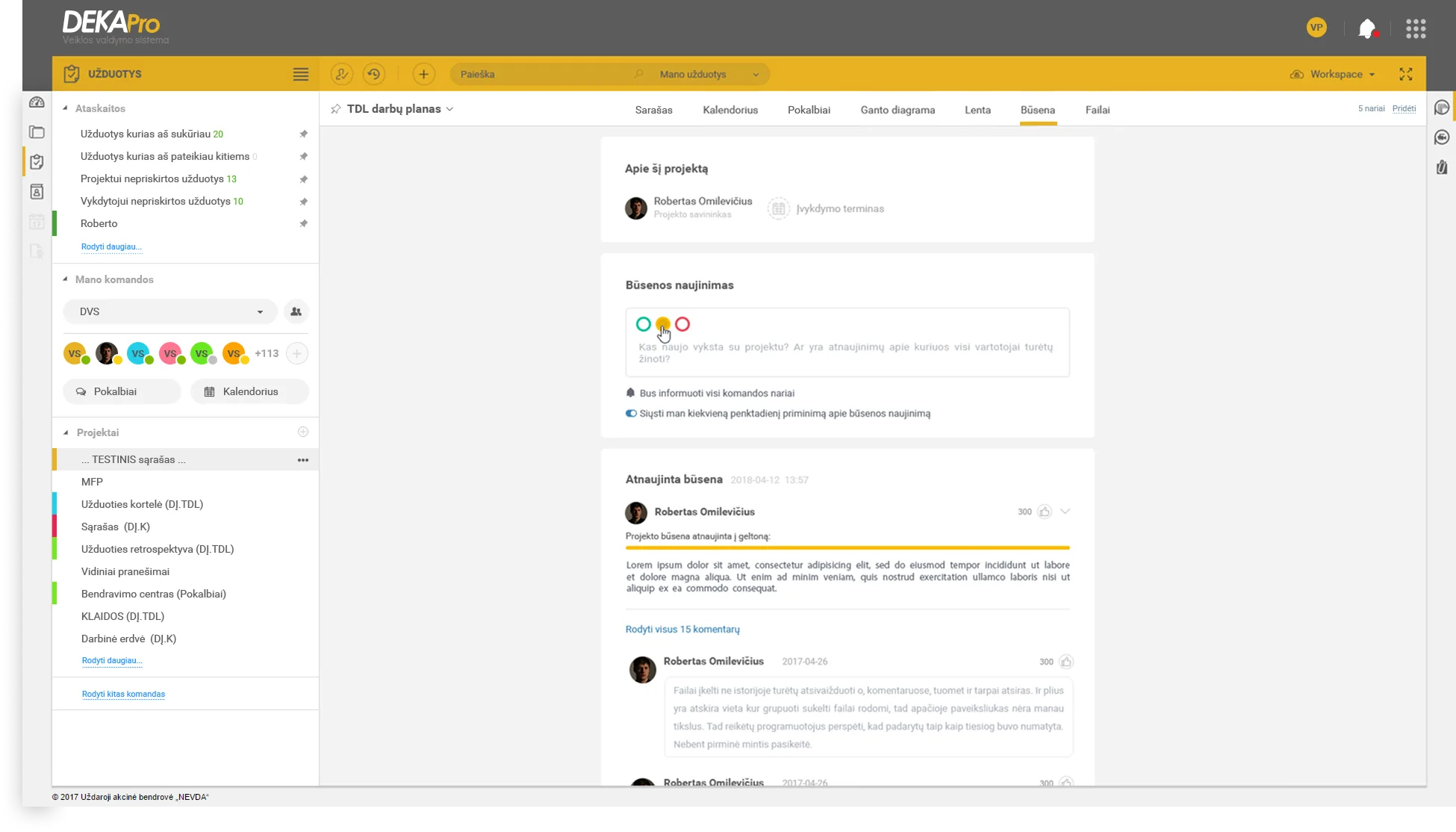Image resolution: width=1456 pixels, height=832 pixels.
Task: Unpin the Roberto report
Action: 303,224
